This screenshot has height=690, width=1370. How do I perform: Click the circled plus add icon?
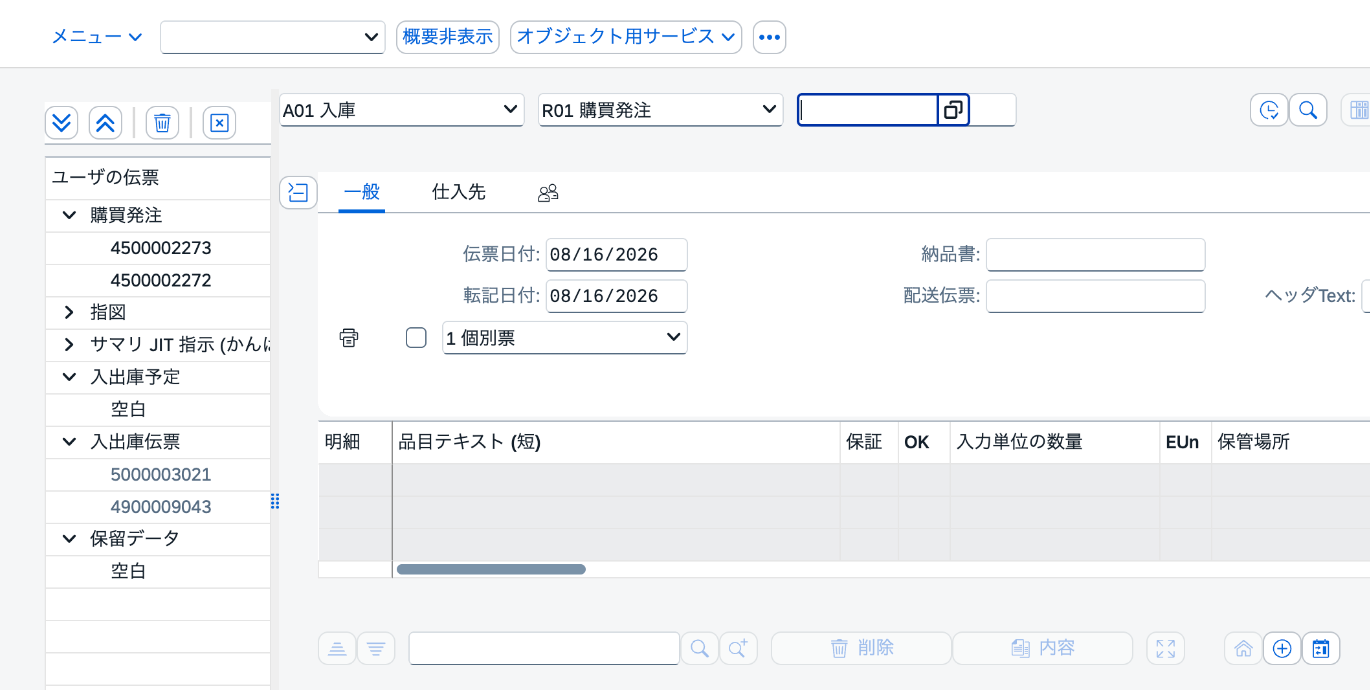pos(1282,648)
